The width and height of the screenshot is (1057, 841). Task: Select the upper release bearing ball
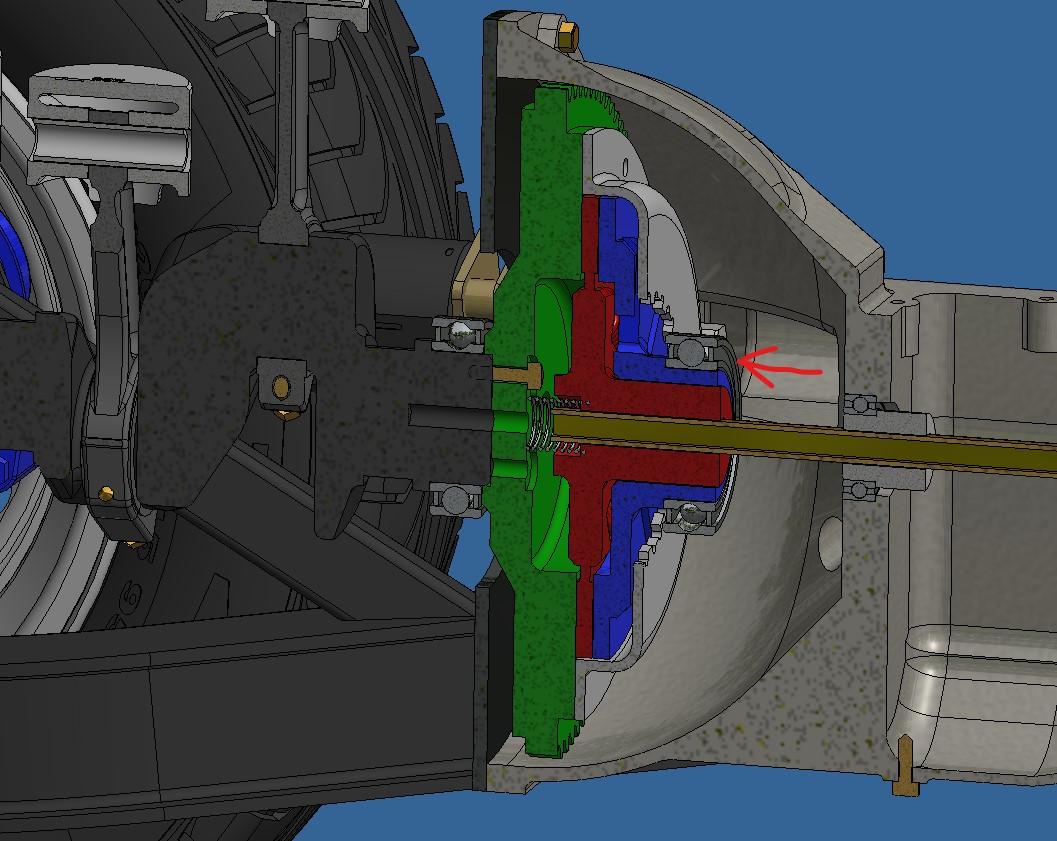click(x=691, y=350)
